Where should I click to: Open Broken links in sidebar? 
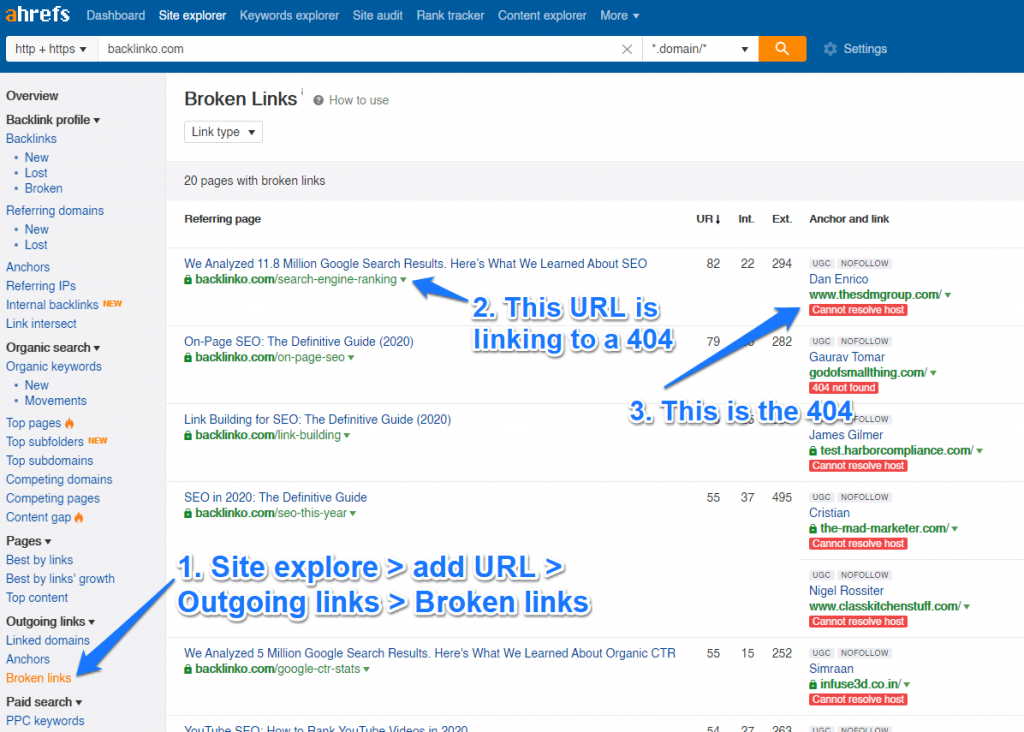click(x=39, y=678)
